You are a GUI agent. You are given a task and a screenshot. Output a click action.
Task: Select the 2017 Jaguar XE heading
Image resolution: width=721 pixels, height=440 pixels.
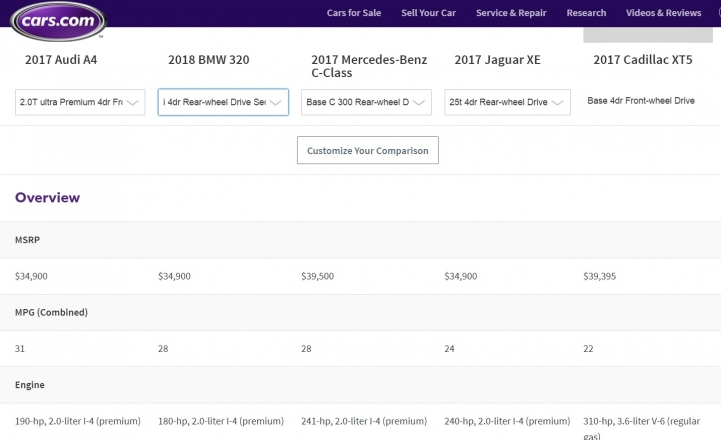click(x=497, y=60)
